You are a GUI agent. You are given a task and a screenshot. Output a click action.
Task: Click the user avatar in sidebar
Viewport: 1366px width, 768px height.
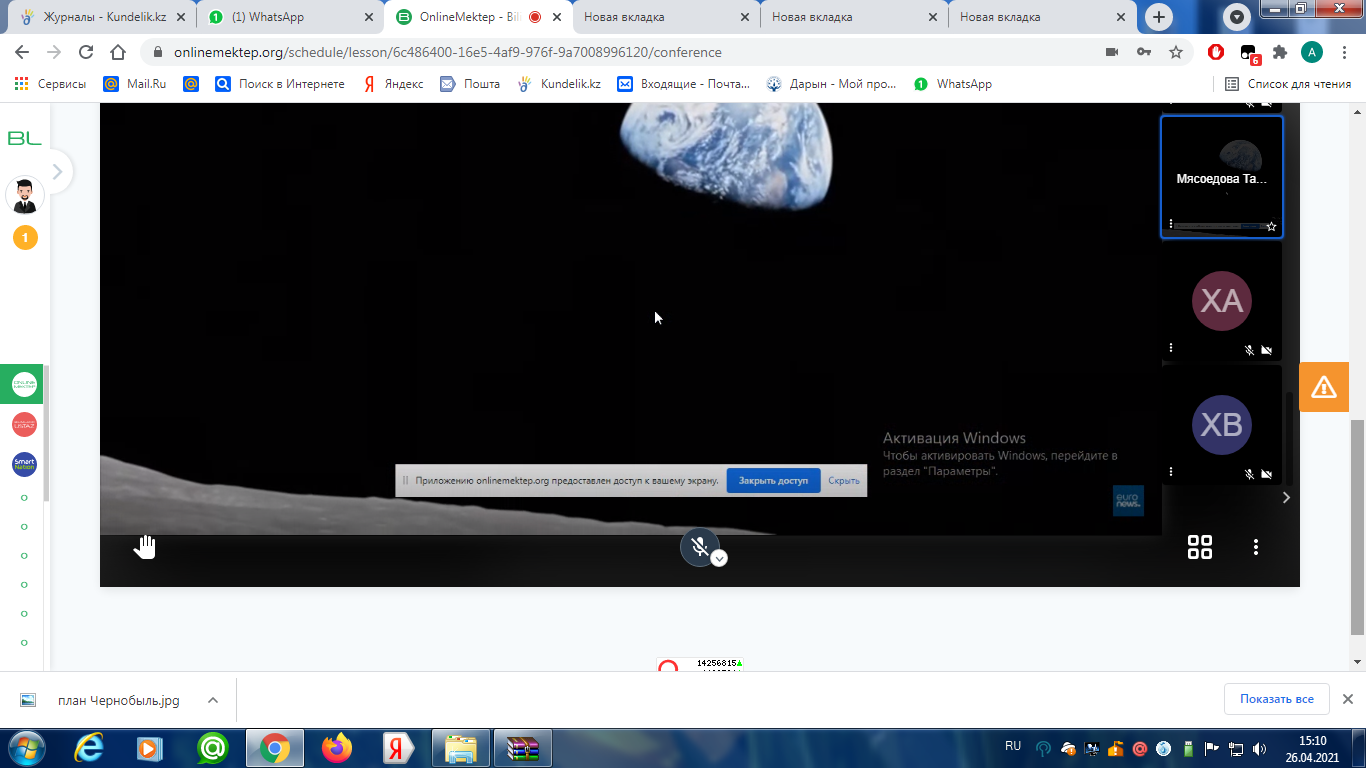tap(25, 195)
